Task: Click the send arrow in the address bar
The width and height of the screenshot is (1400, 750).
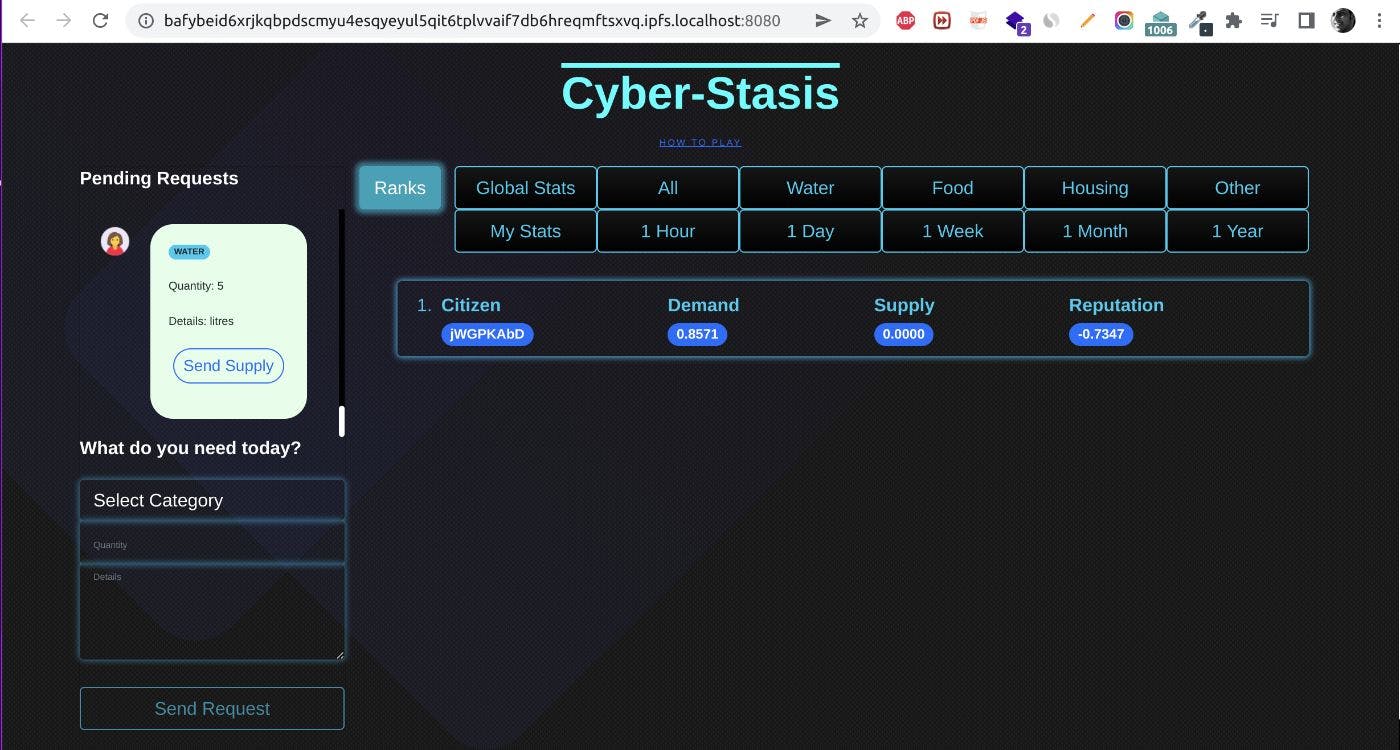Action: click(823, 20)
